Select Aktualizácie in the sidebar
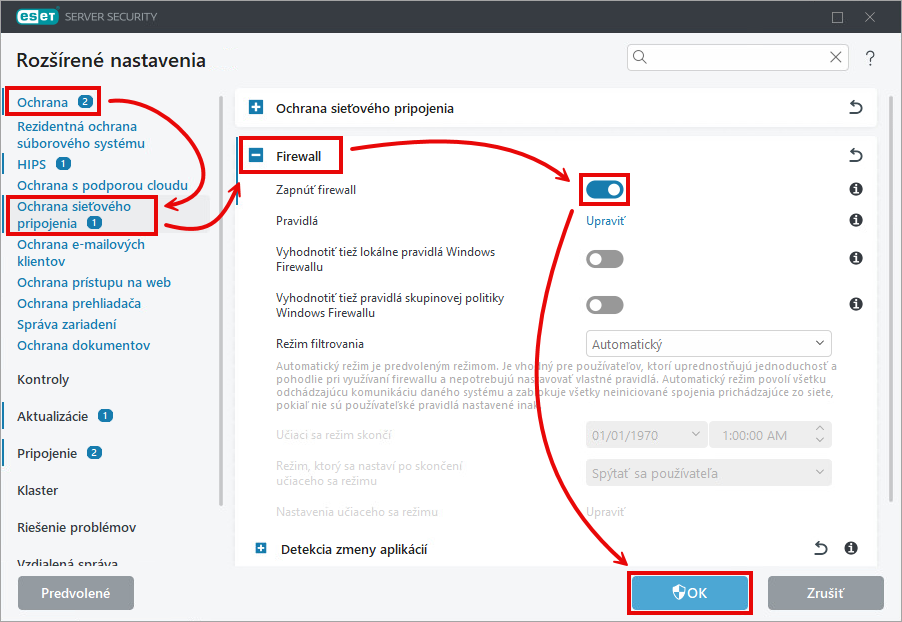The width and height of the screenshot is (902, 622). 53,416
